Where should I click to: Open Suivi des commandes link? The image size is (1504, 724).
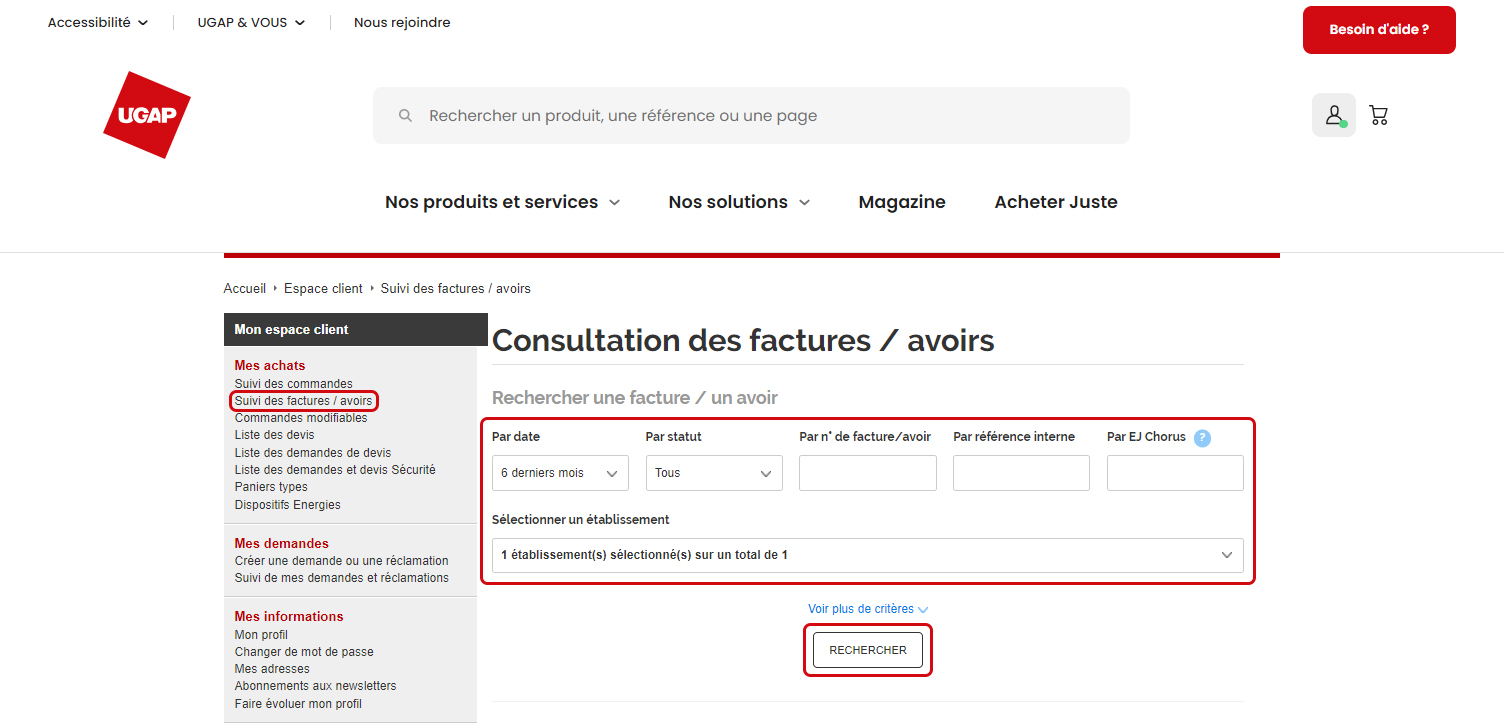pyautogui.click(x=293, y=384)
